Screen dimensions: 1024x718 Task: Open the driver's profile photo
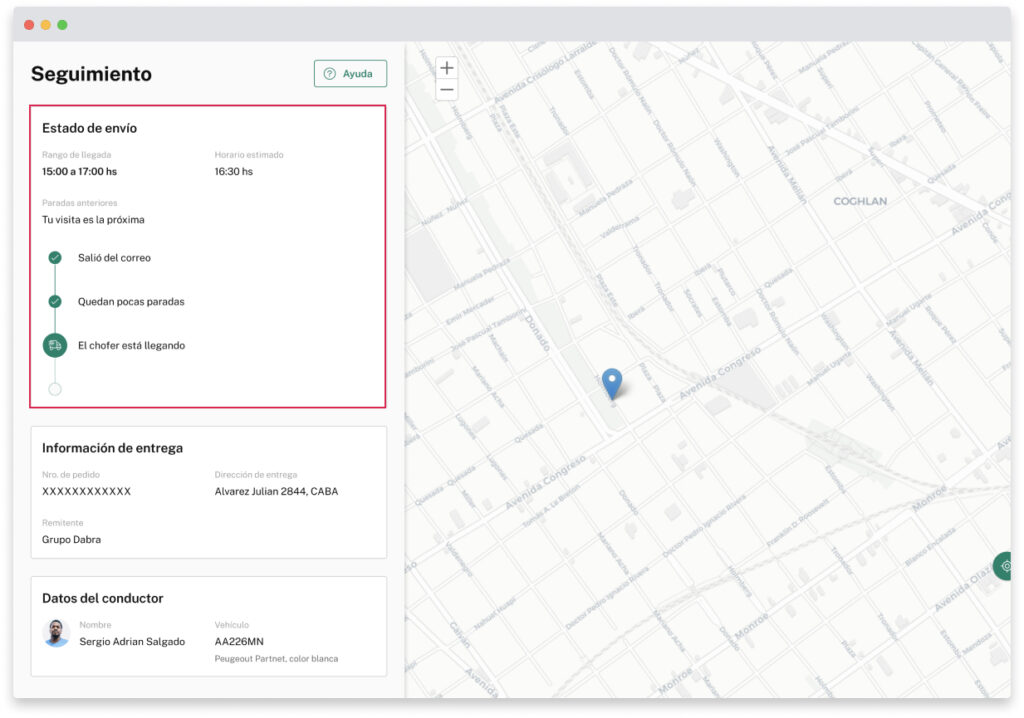click(x=56, y=633)
